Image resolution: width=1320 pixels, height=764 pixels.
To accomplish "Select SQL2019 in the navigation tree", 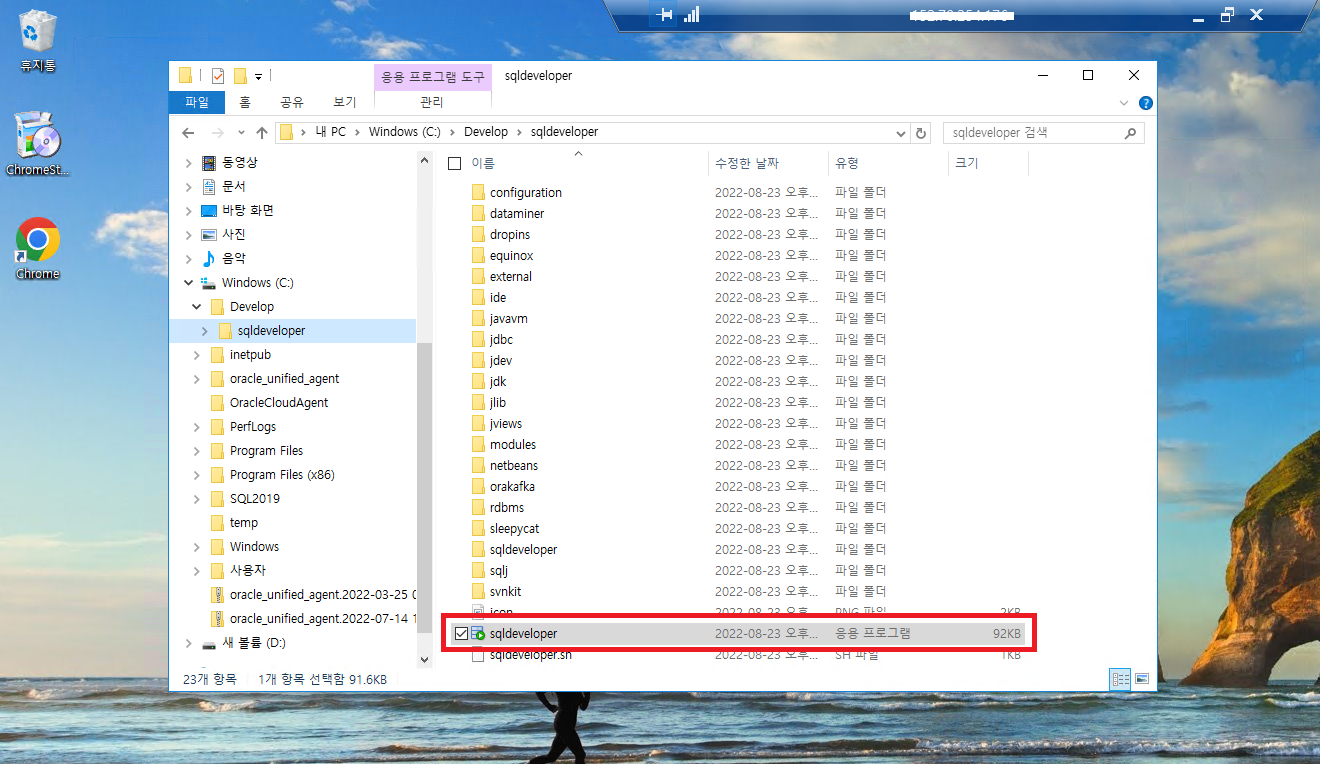I will pos(254,498).
